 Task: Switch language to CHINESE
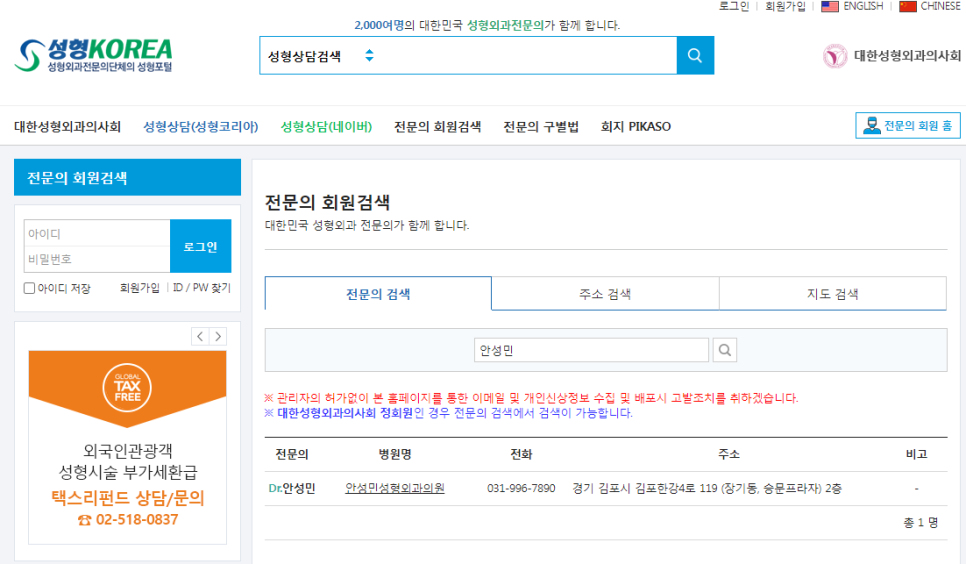940,6
